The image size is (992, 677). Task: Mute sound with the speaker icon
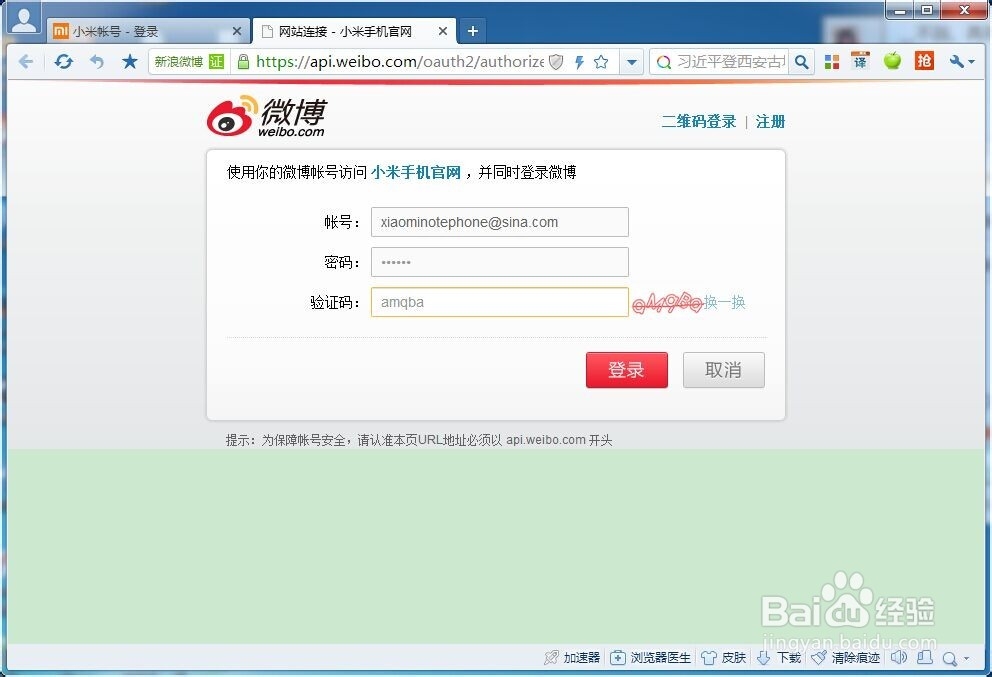click(899, 658)
